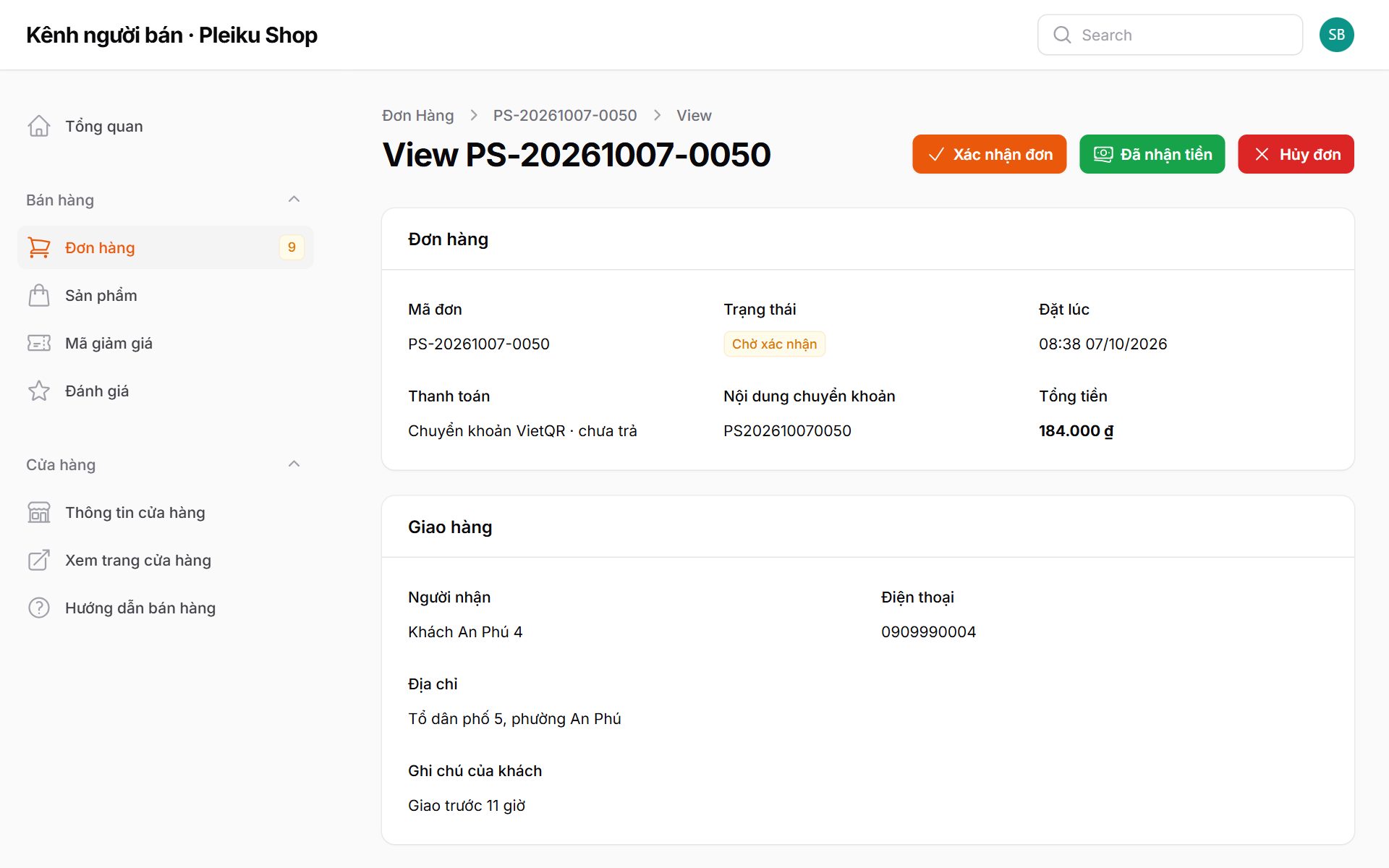The image size is (1389, 868).
Task: Click the shopping bag icon for Sản phẩm
Action: point(39,295)
